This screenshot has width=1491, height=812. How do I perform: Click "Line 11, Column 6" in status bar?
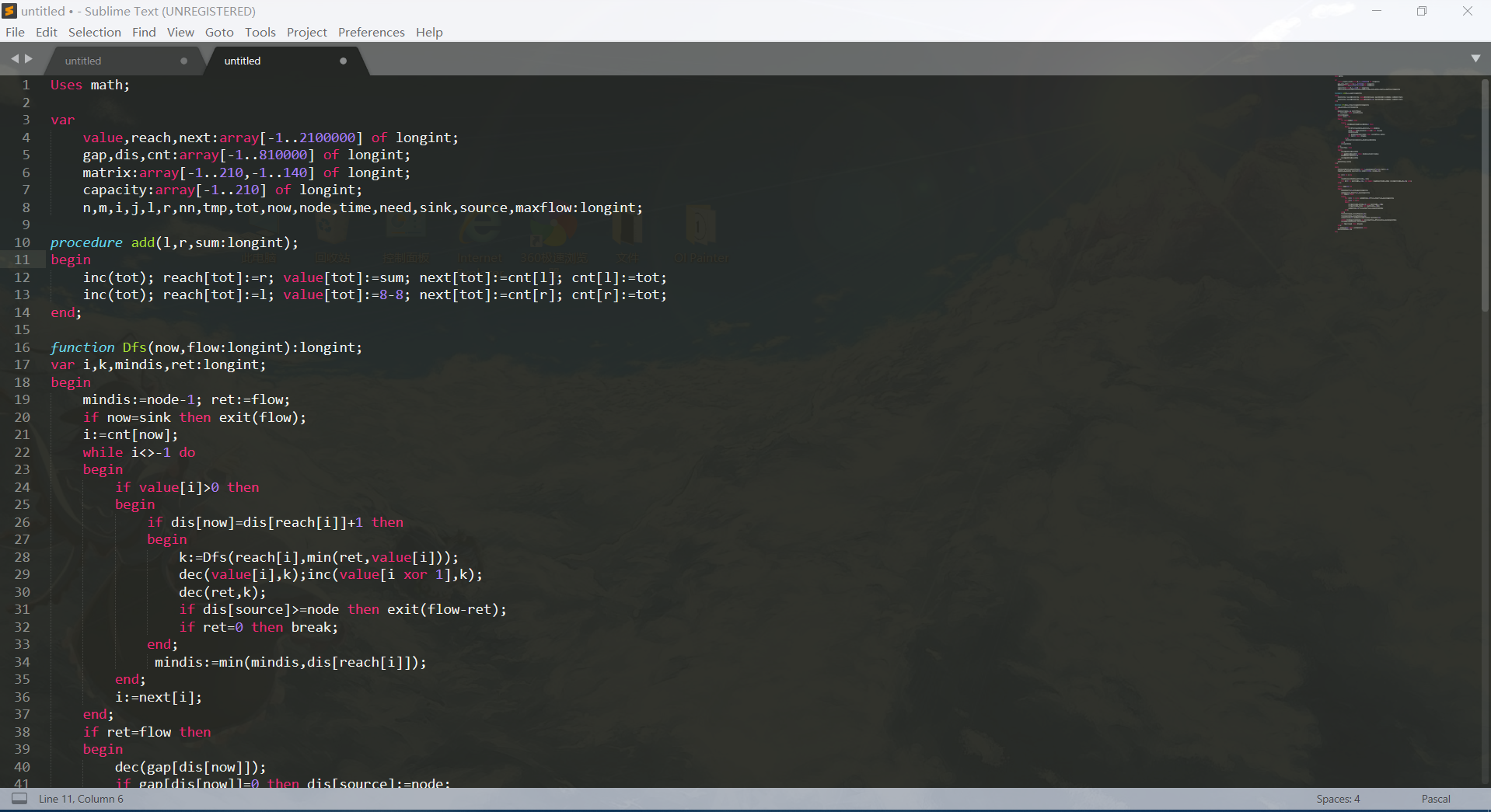click(81, 799)
